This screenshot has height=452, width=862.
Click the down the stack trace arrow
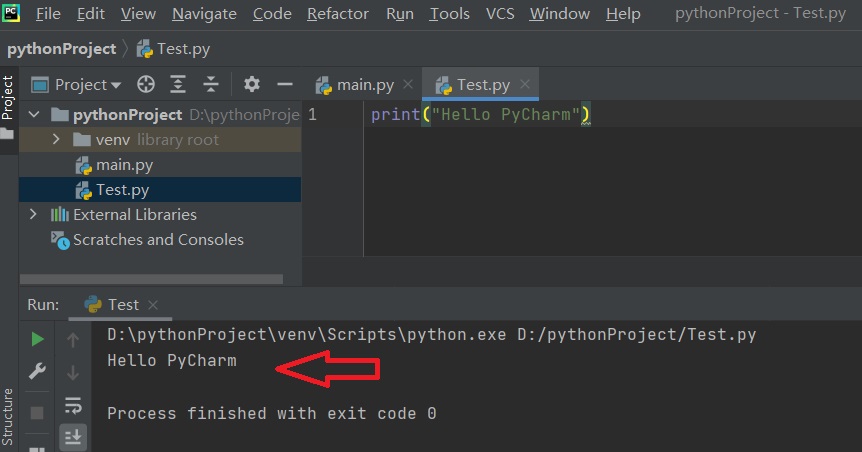(x=73, y=373)
